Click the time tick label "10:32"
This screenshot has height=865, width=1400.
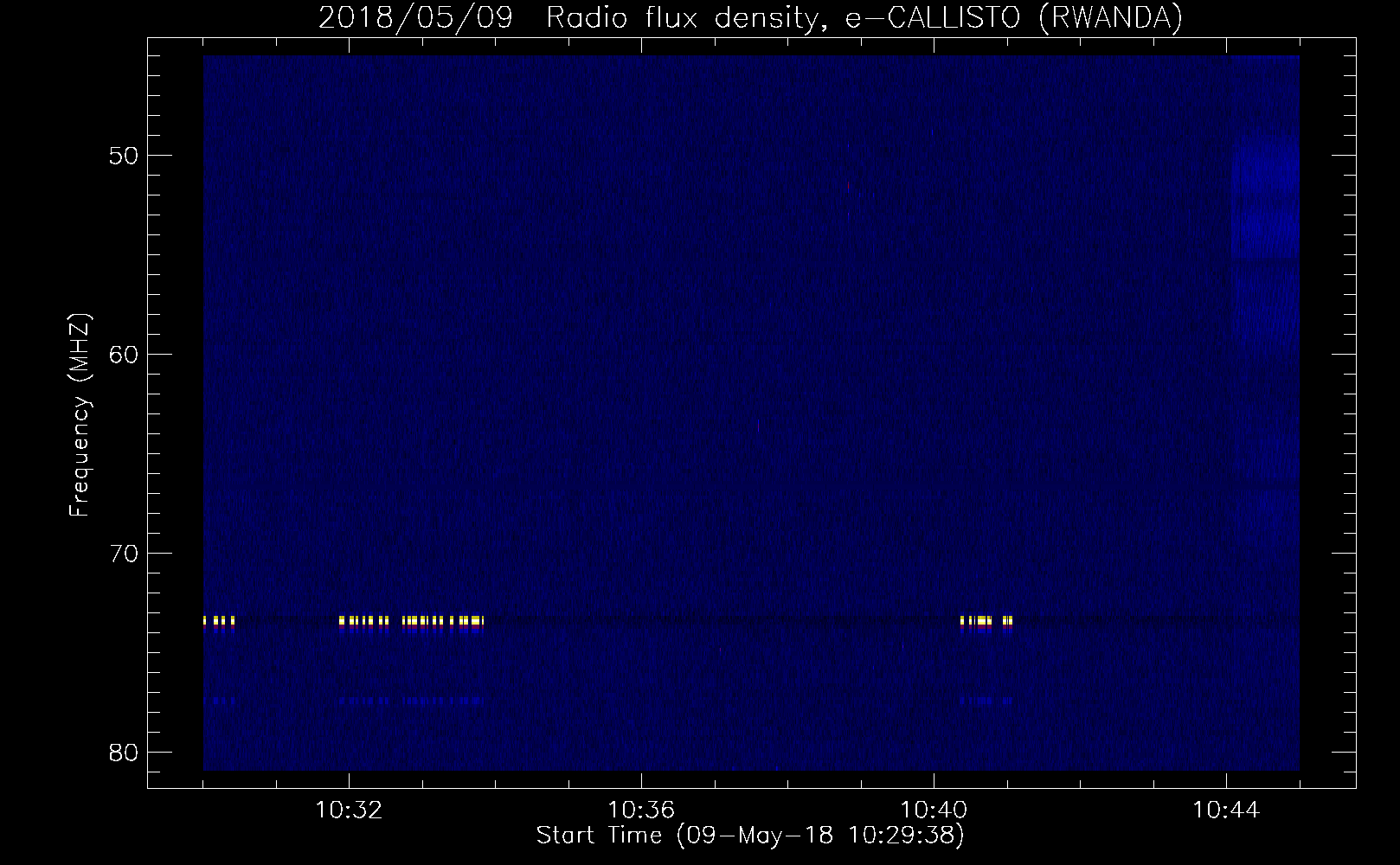pyautogui.click(x=349, y=811)
